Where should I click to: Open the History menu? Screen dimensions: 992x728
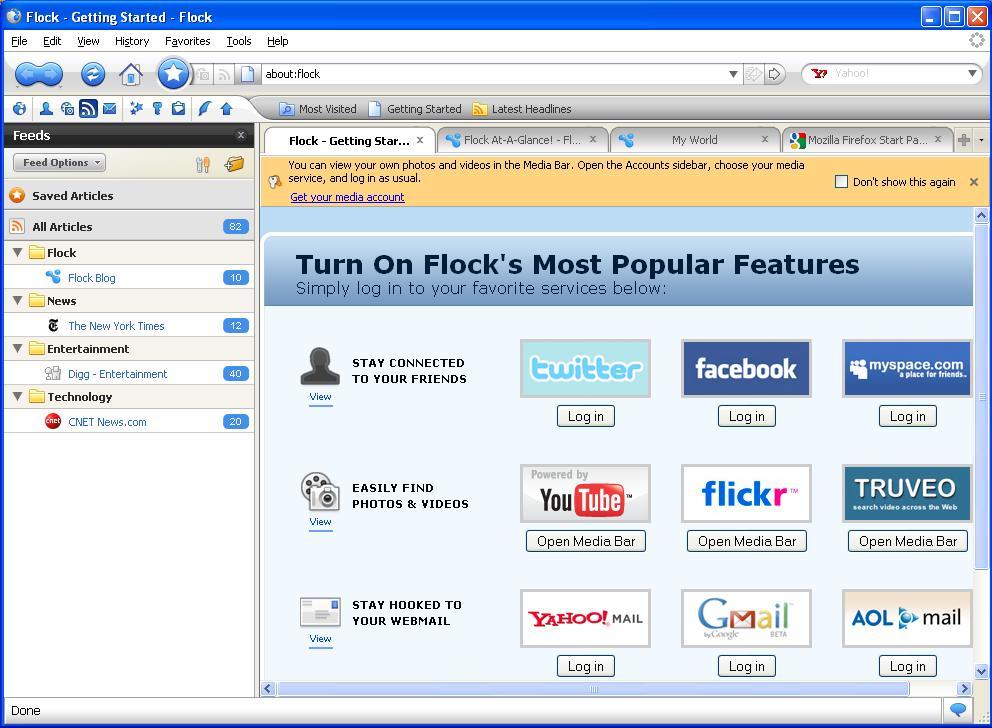coord(131,41)
